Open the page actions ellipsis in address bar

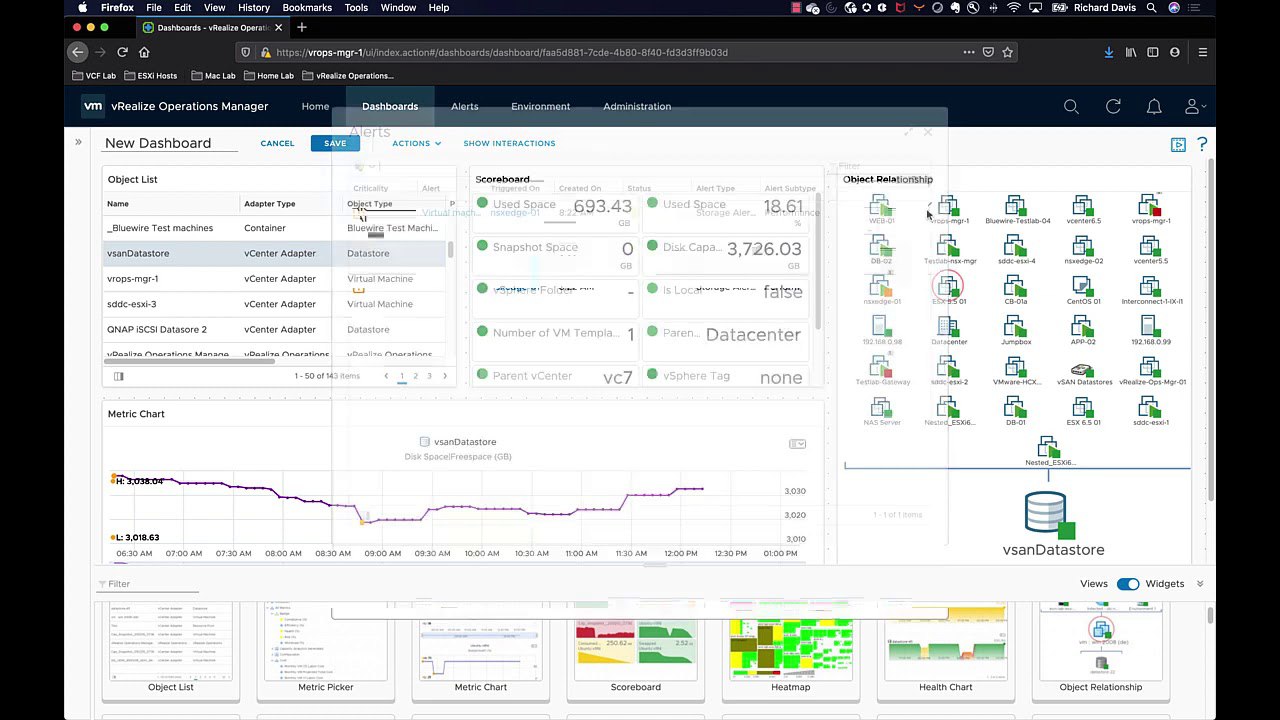pyautogui.click(x=968, y=52)
